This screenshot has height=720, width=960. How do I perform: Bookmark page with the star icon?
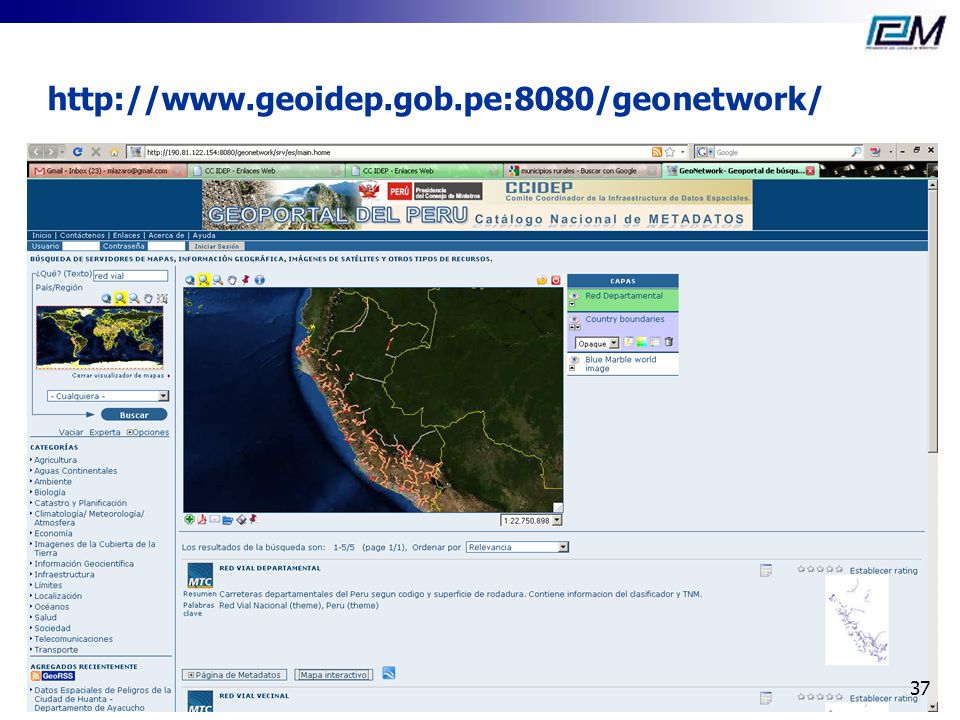(x=670, y=152)
